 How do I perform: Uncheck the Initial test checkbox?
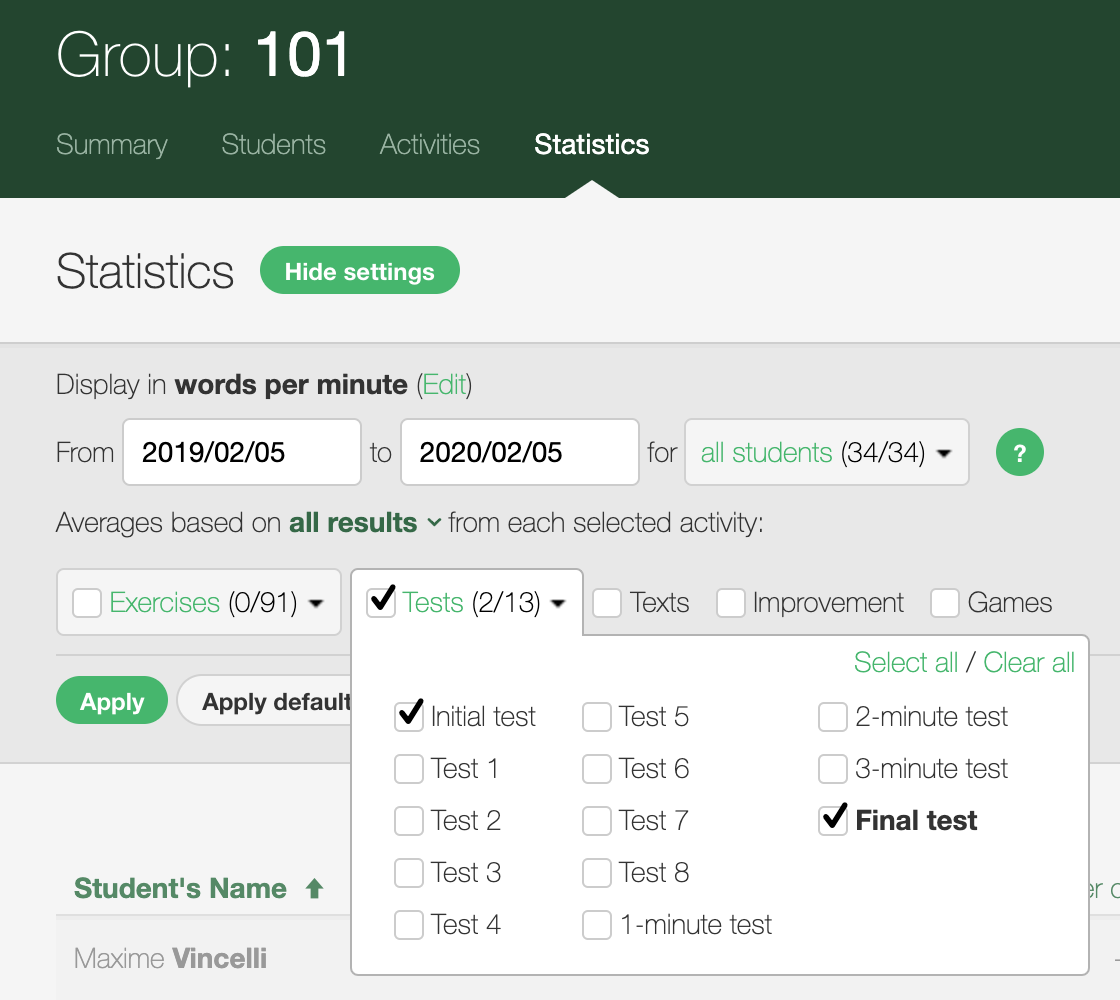tap(409, 716)
